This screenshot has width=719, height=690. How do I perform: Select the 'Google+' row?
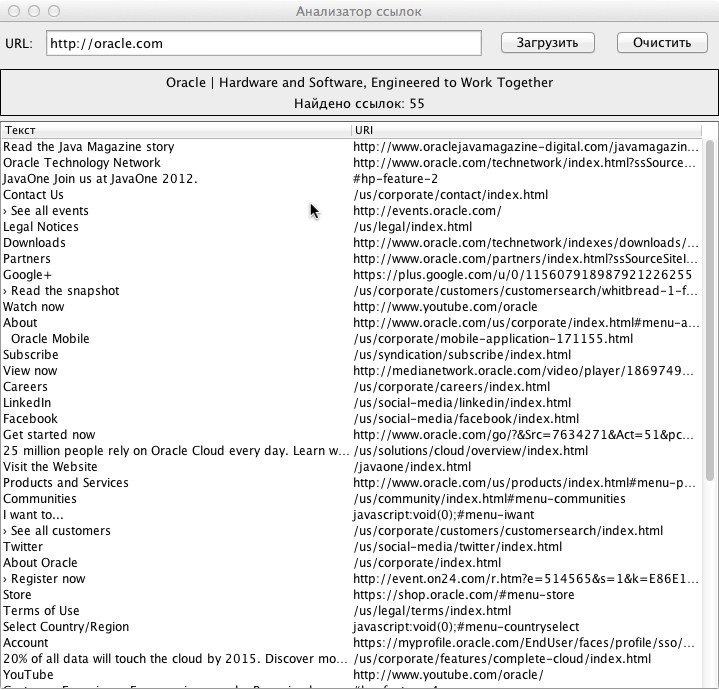click(352, 275)
